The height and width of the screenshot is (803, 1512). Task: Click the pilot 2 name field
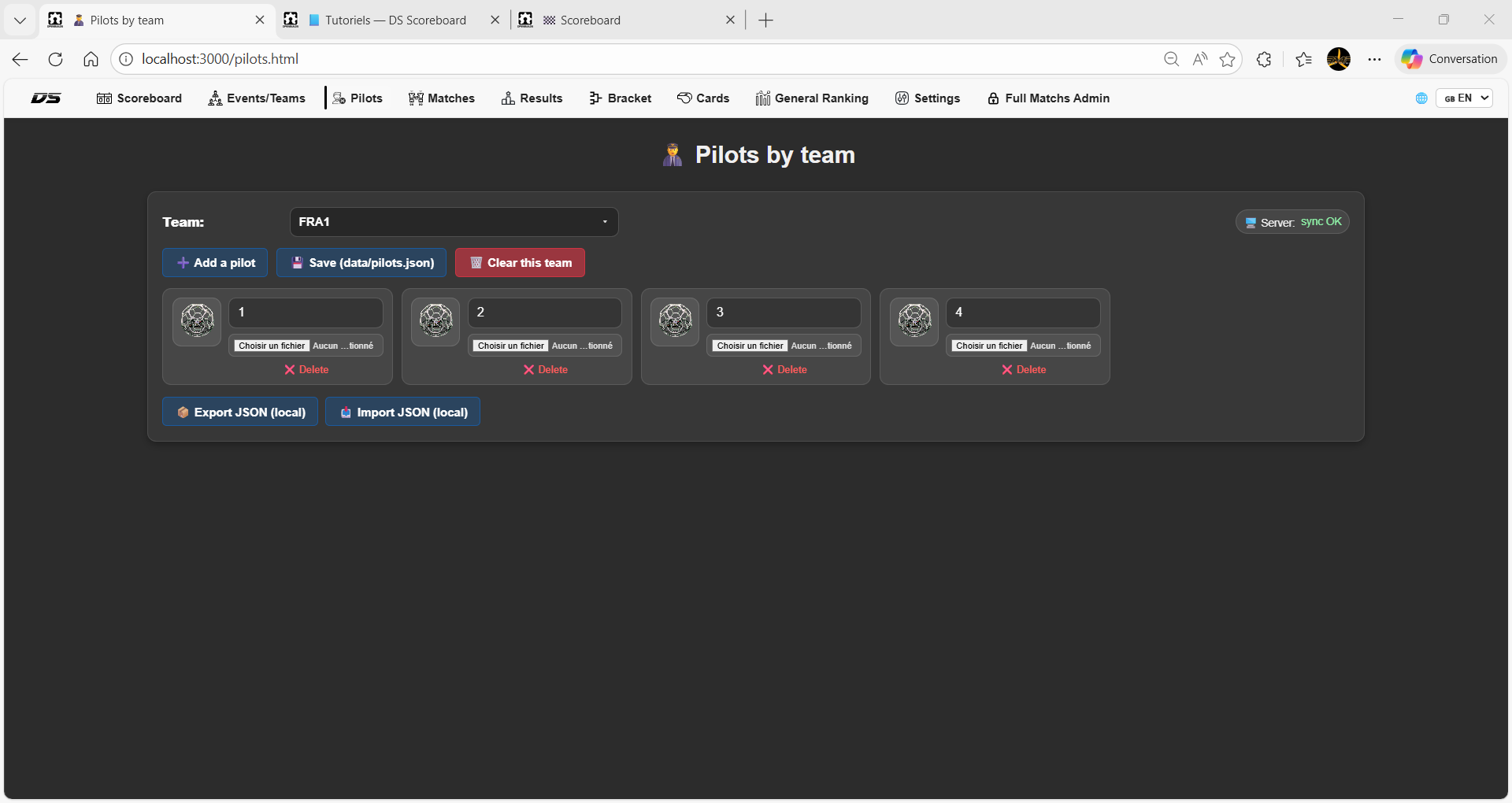click(x=545, y=313)
